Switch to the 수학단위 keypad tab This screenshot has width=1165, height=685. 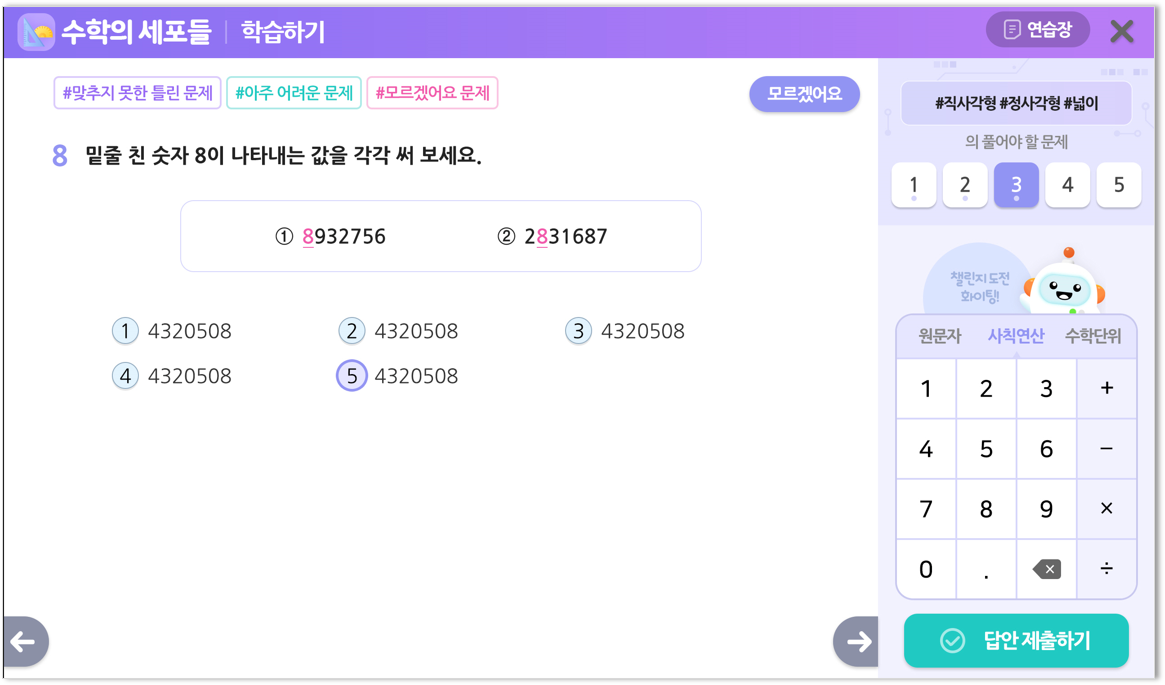click(1092, 337)
